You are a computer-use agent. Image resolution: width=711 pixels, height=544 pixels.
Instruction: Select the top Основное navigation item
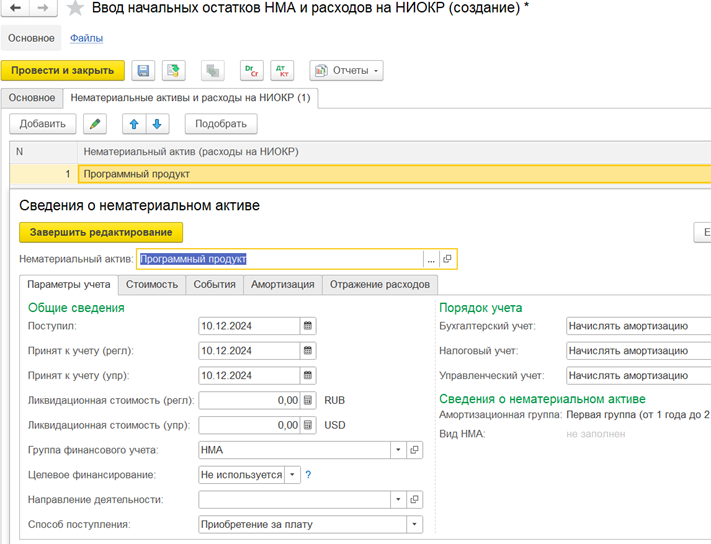(x=31, y=38)
